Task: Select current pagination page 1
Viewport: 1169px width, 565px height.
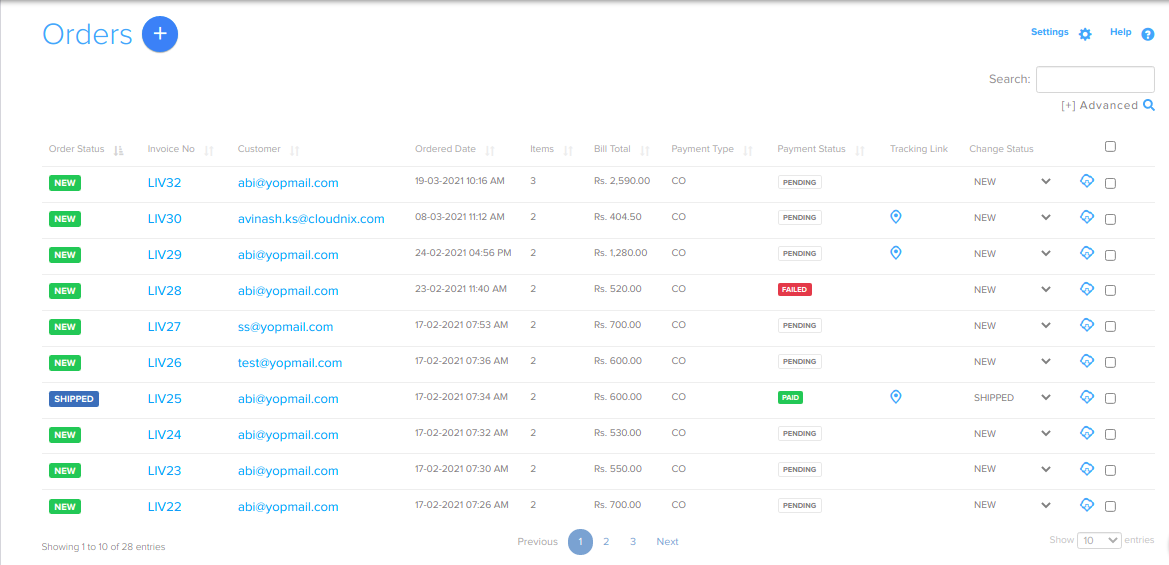Action: (581, 542)
